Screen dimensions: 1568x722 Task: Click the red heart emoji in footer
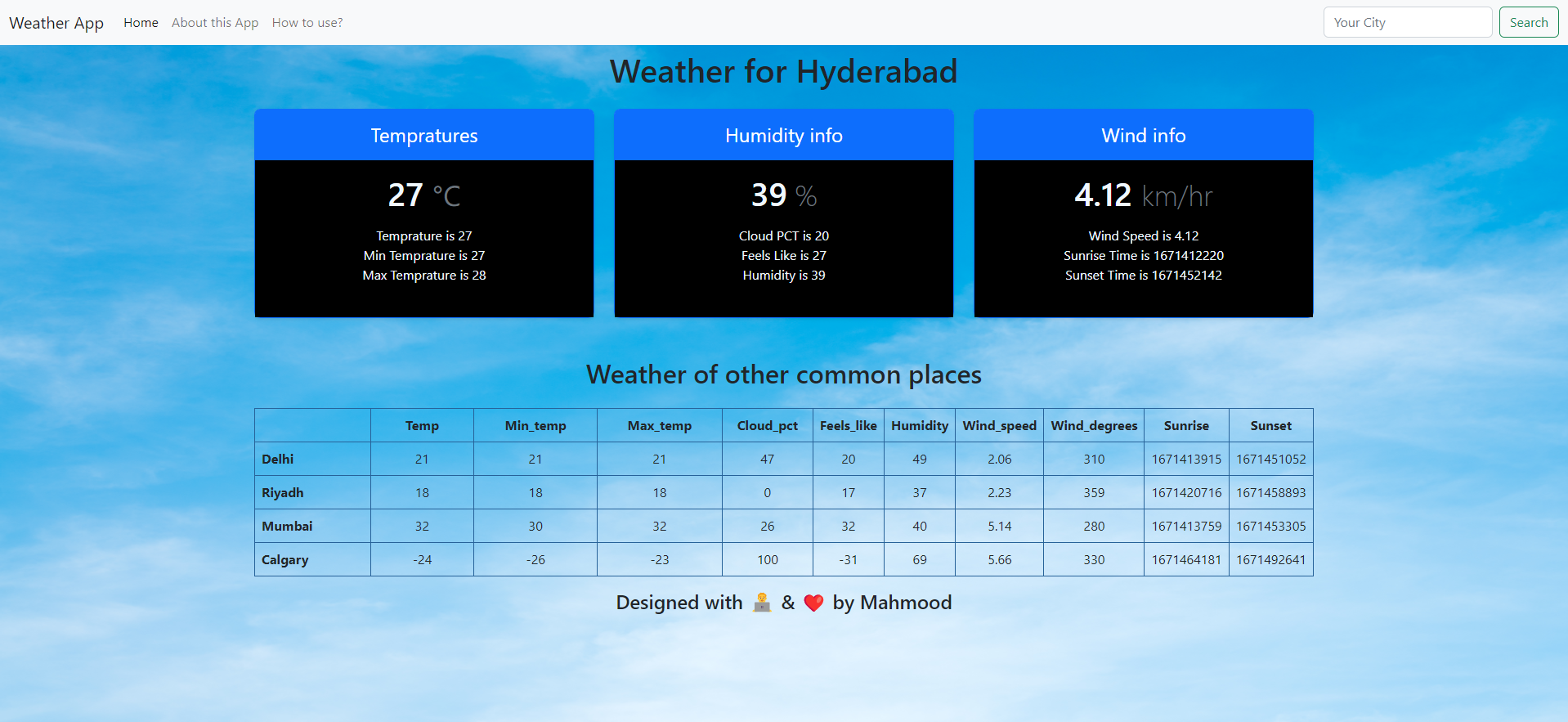(813, 603)
